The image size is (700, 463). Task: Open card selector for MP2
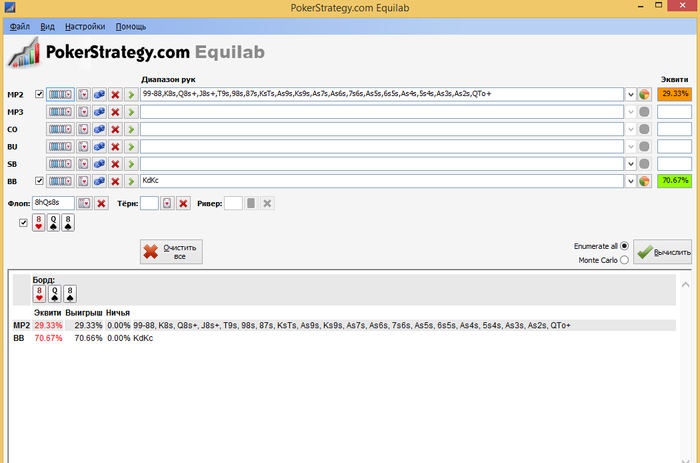[x=83, y=95]
